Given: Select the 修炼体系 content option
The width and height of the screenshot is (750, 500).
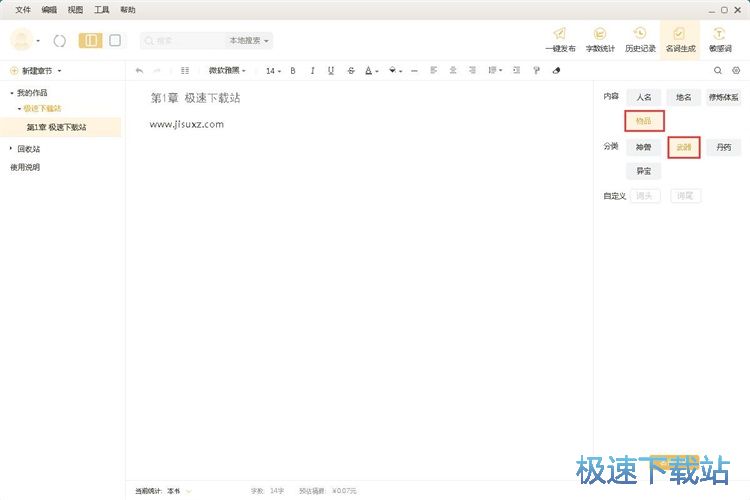Looking at the screenshot, I should (723, 97).
